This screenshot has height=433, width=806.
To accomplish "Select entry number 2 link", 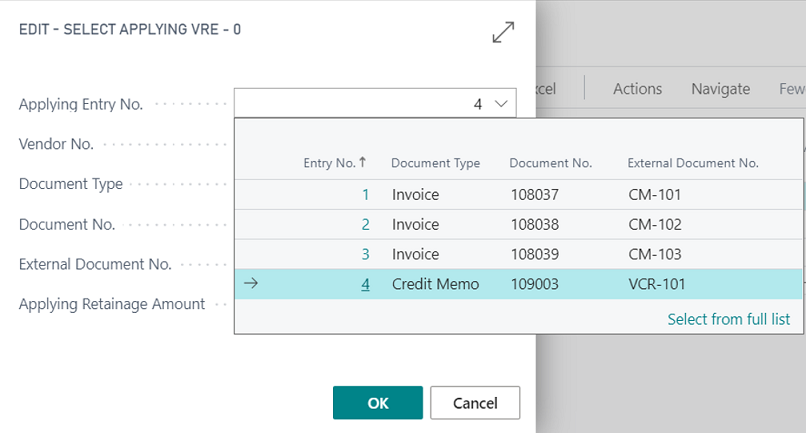I will [x=365, y=225].
